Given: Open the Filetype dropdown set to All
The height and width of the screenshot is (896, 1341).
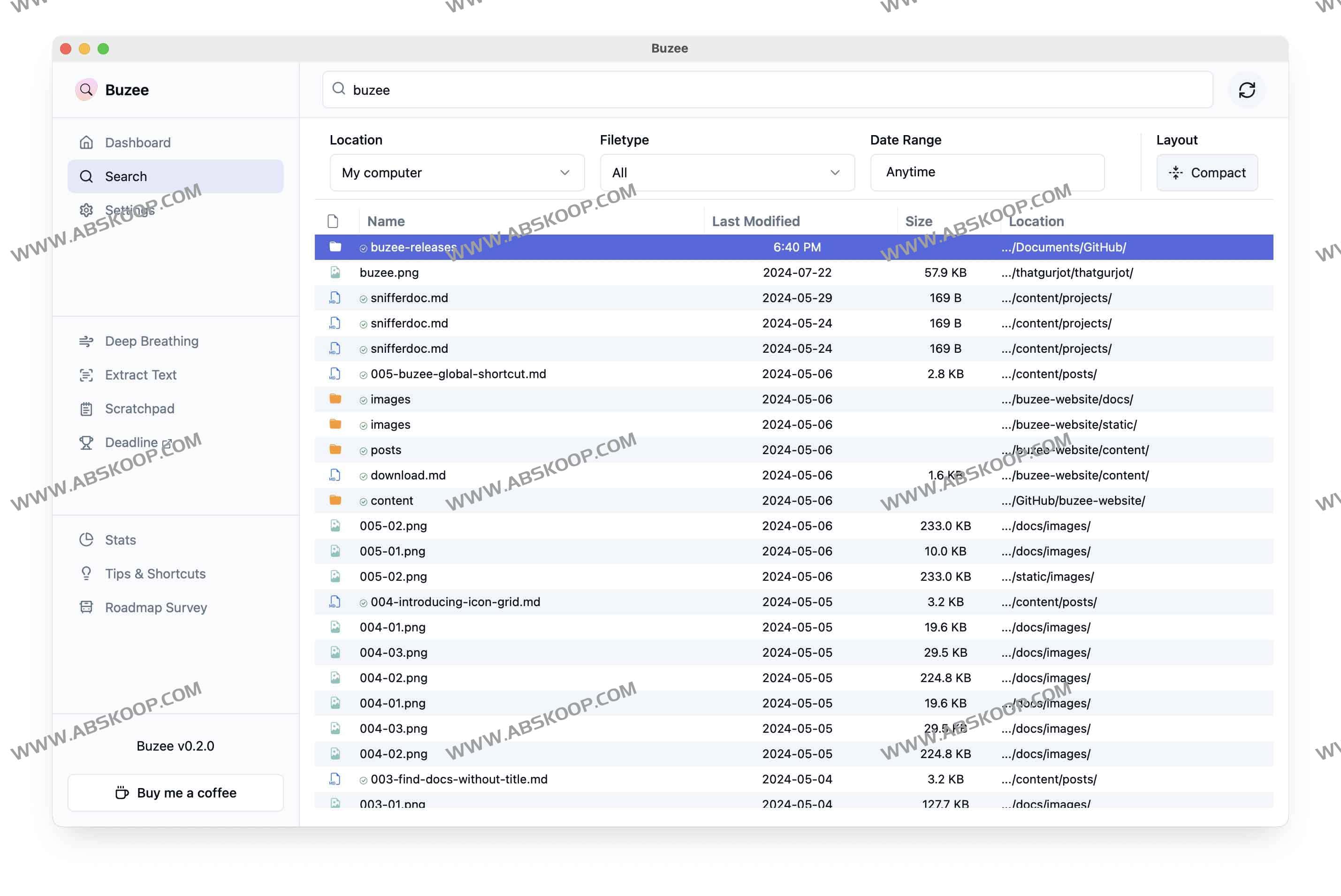Looking at the screenshot, I should (727, 173).
